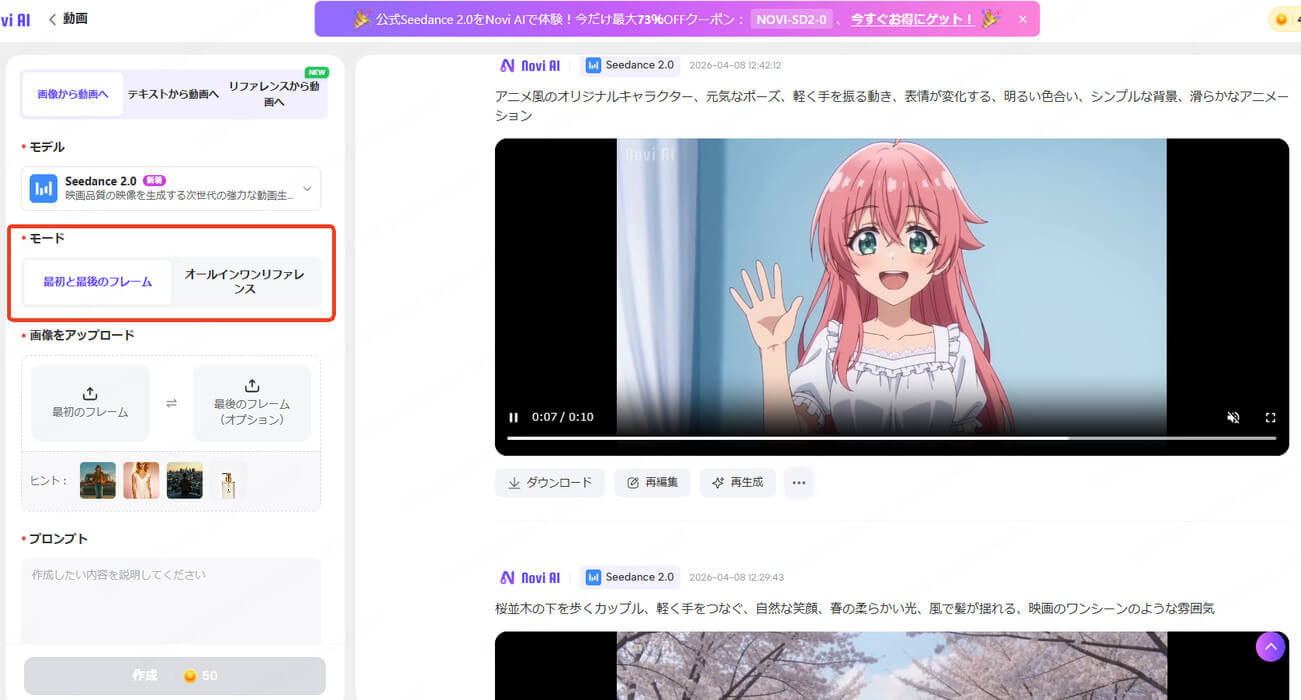
Task: Click Seedance 2.0 badge dated 12:29:43
Action: pyautogui.click(x=630, y=577)
